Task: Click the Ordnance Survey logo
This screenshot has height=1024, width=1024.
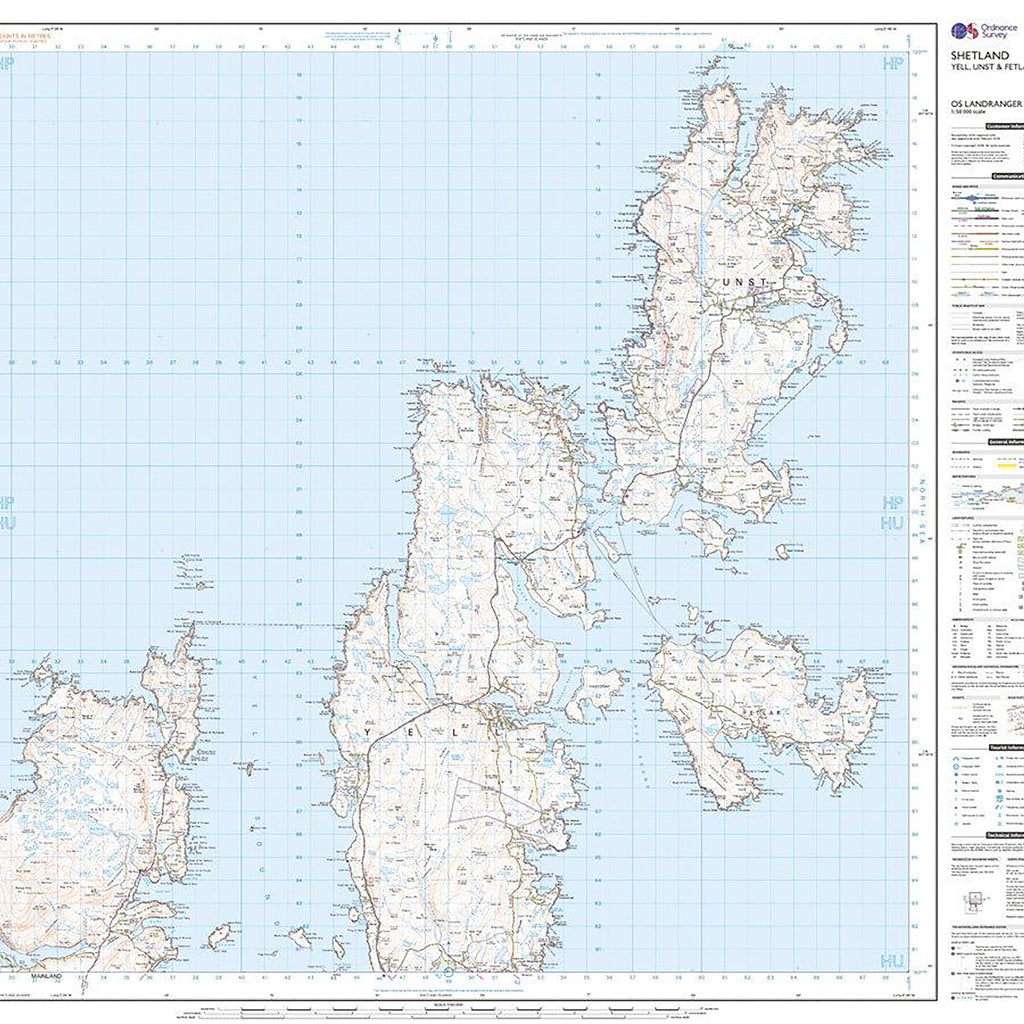Action: point(965,33)
